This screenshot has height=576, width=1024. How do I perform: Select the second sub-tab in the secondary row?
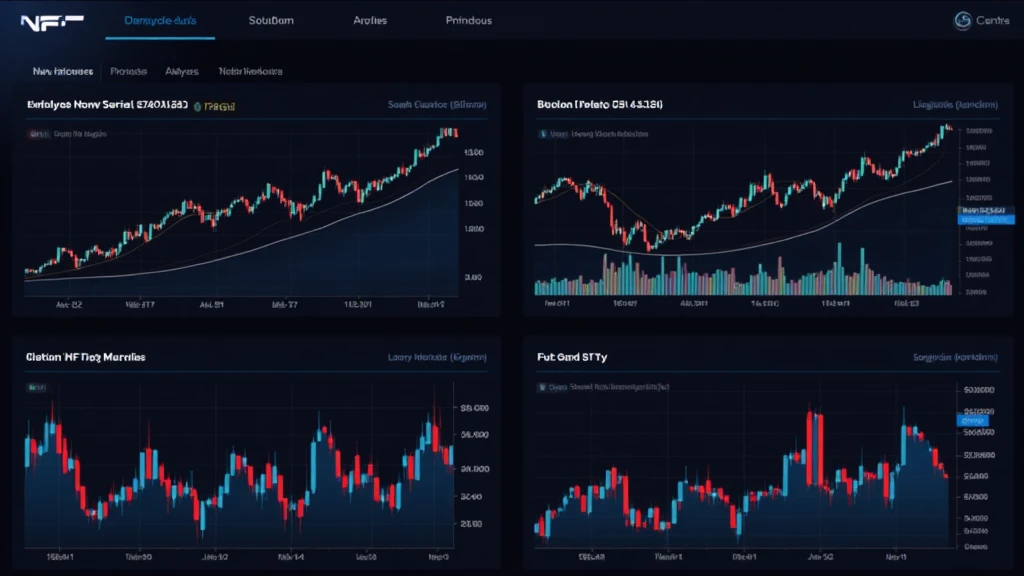[128, 72]
